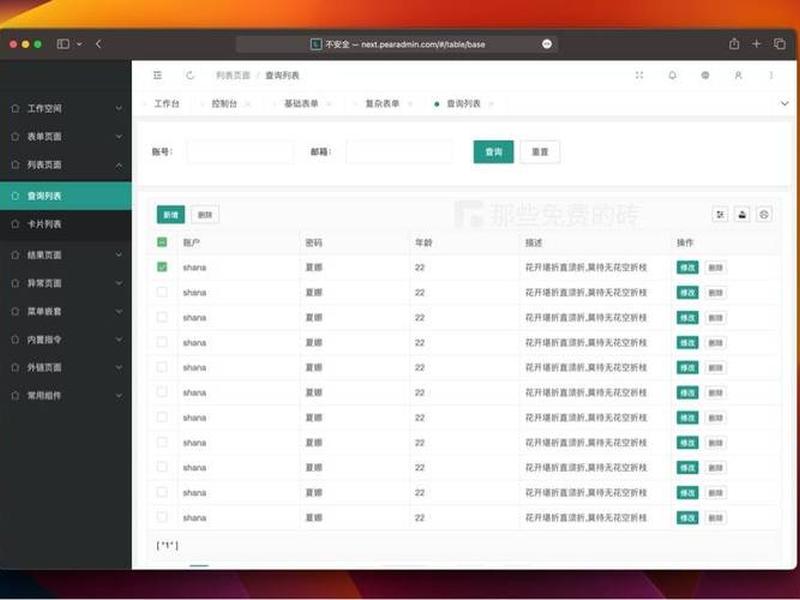Expand 常用组件 with its chevron
This screenshot has width=800, height=600.
click(x=119, y=395)
